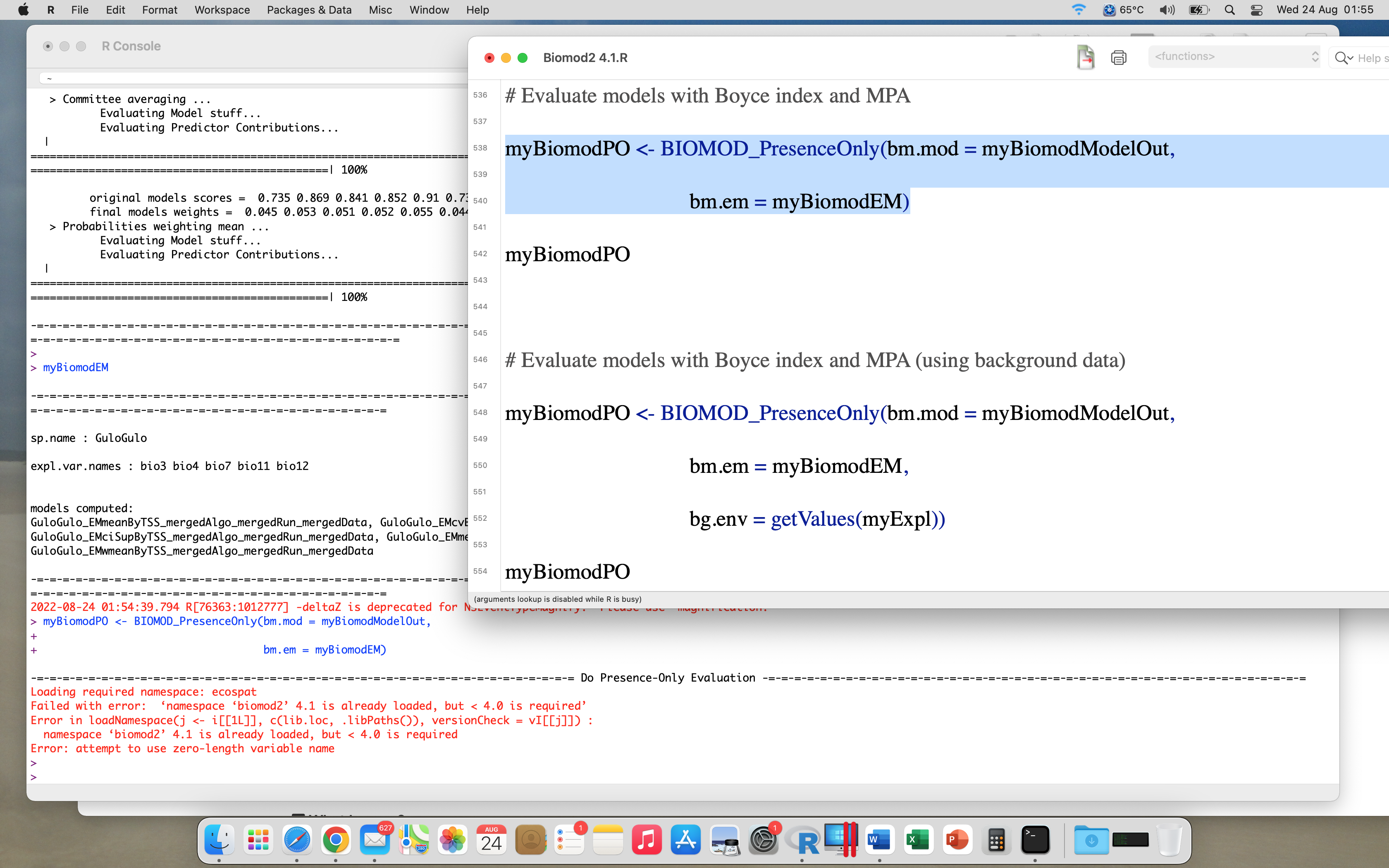1389x868 pixels.
Task: Launch Terminal from the Dock
Action: pos(1036,839)
